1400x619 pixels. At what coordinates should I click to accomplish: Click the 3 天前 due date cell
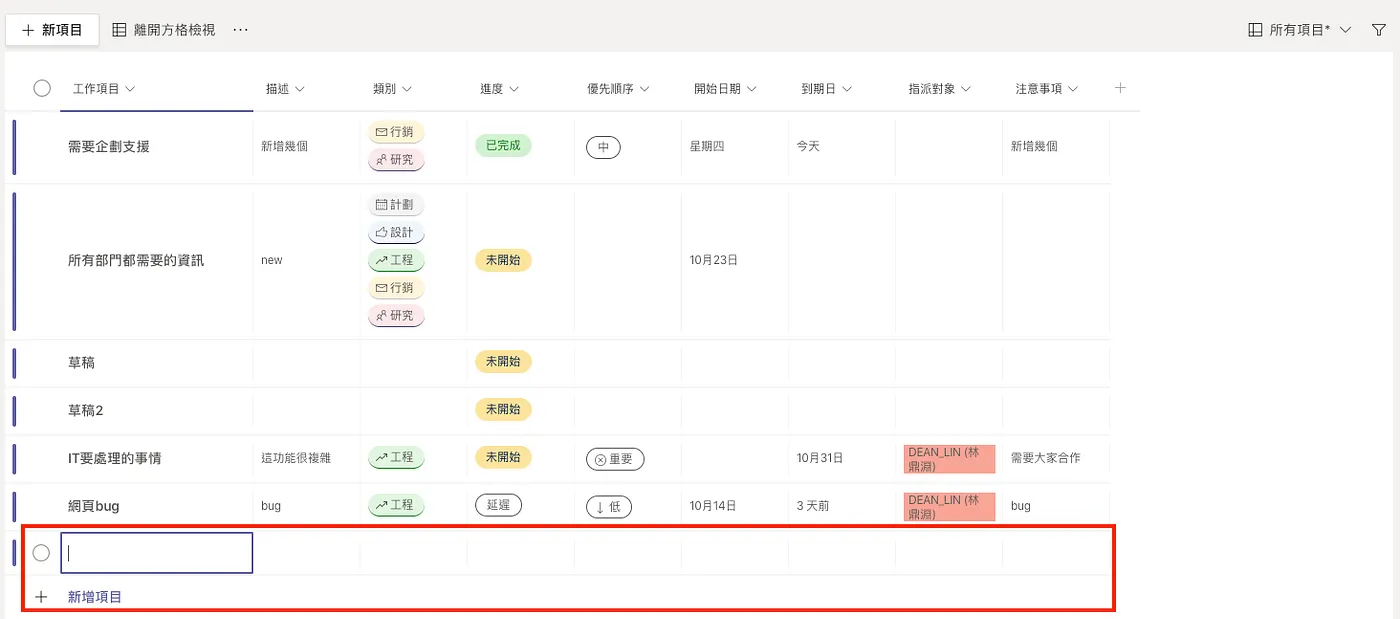point(813,506)
